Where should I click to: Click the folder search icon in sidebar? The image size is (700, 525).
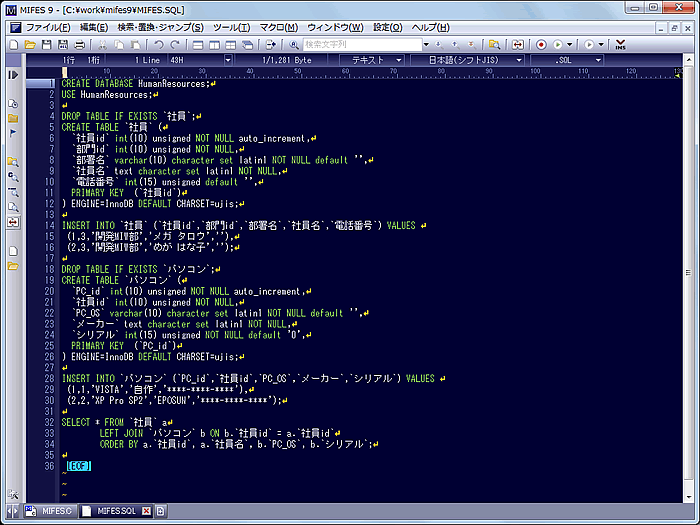coord(13,161)
